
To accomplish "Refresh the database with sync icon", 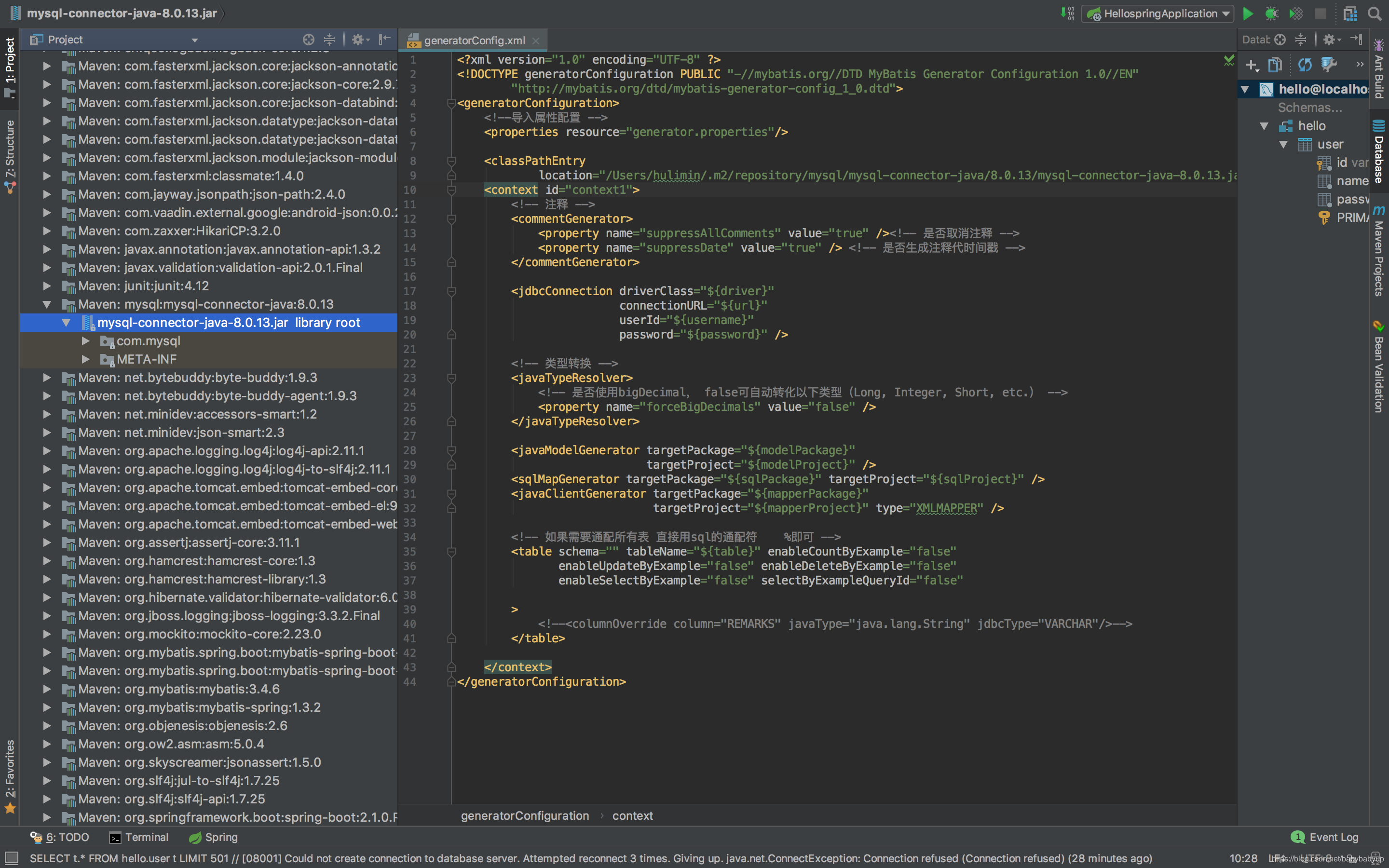I will point(1305,65).
